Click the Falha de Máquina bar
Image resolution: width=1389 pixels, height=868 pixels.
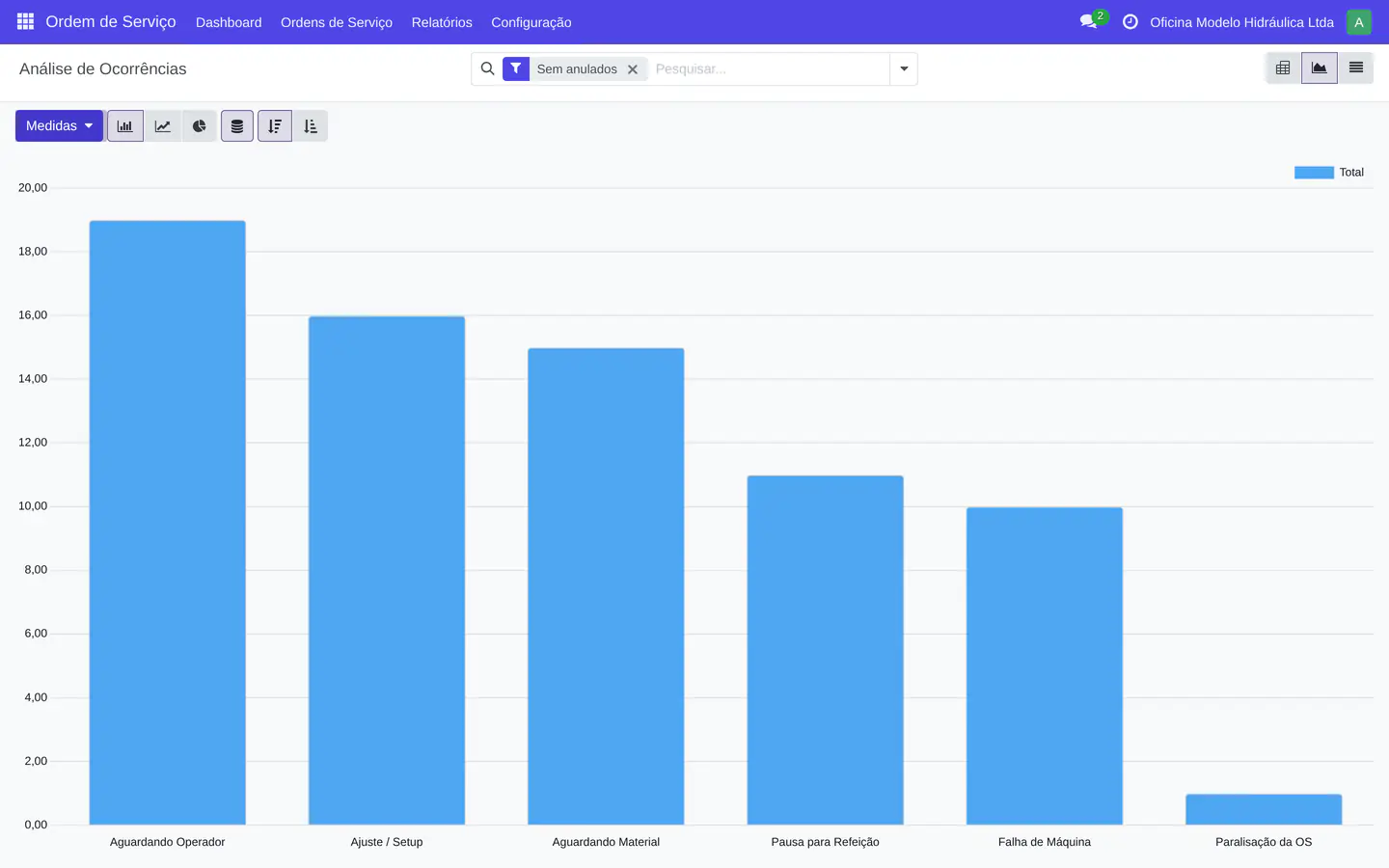tap(1045, 666)
